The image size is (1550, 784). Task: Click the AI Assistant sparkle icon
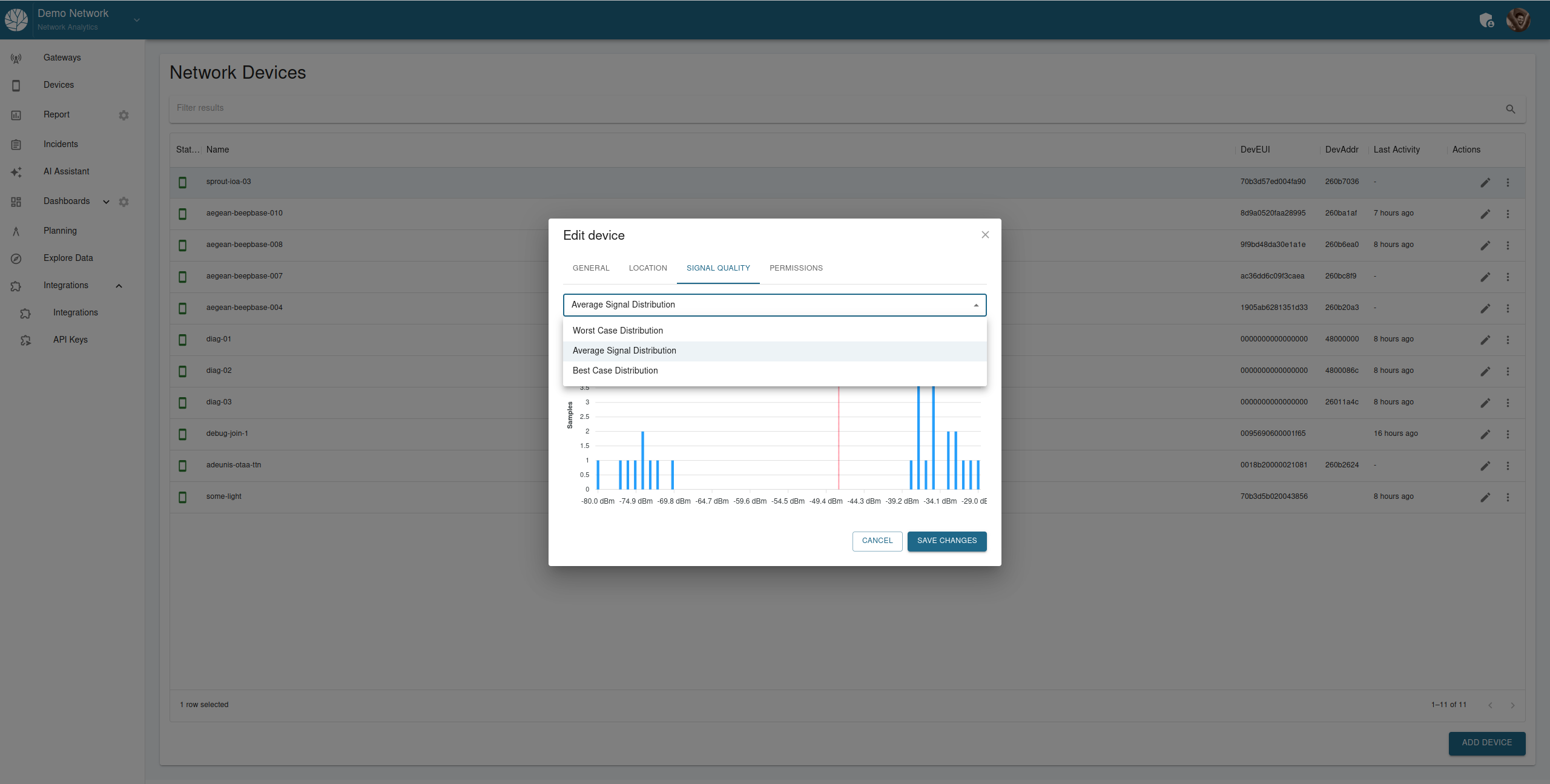[16, 172]
